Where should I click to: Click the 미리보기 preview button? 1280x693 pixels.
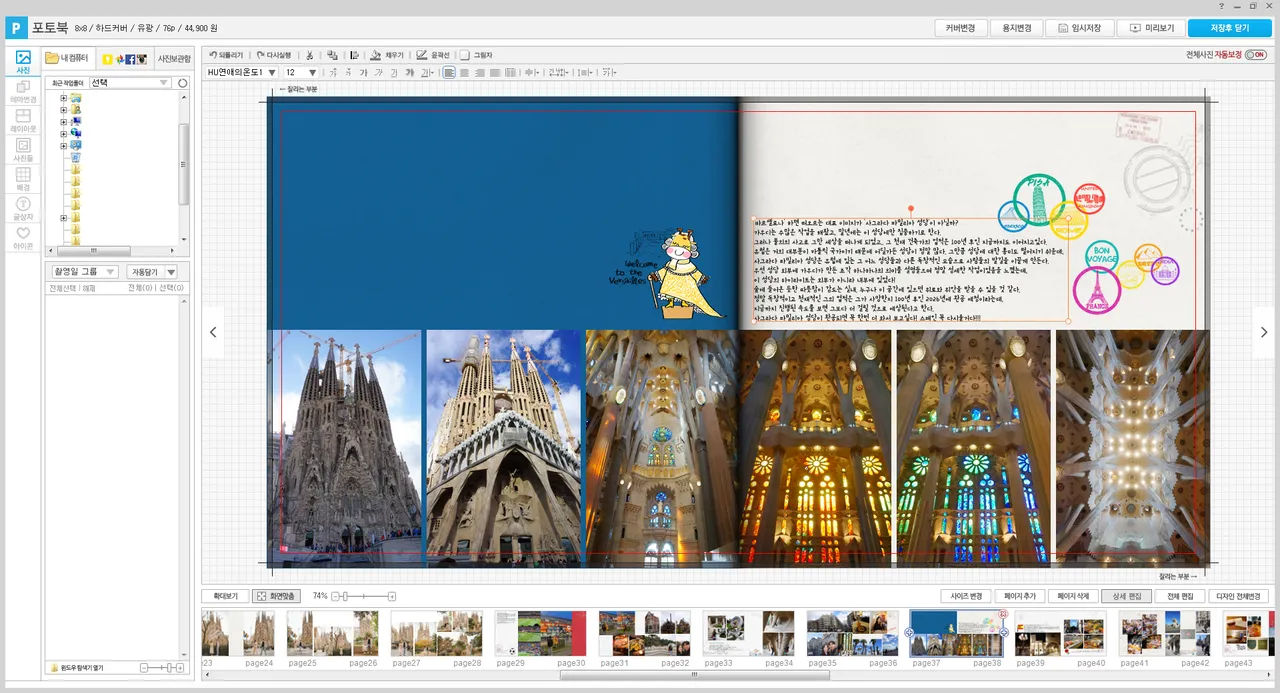pos(1151,28)
